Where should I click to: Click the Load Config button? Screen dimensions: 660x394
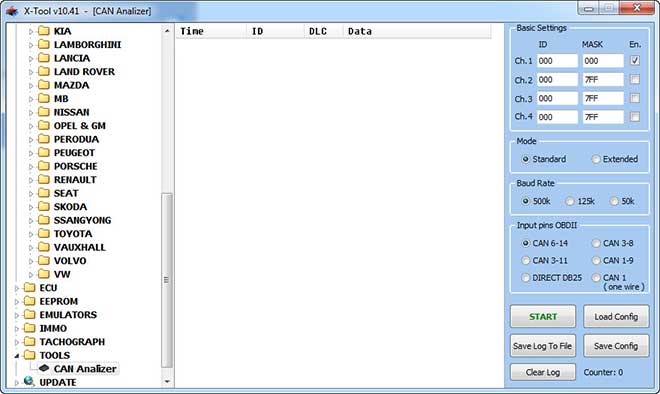click(x=616, y=317)
